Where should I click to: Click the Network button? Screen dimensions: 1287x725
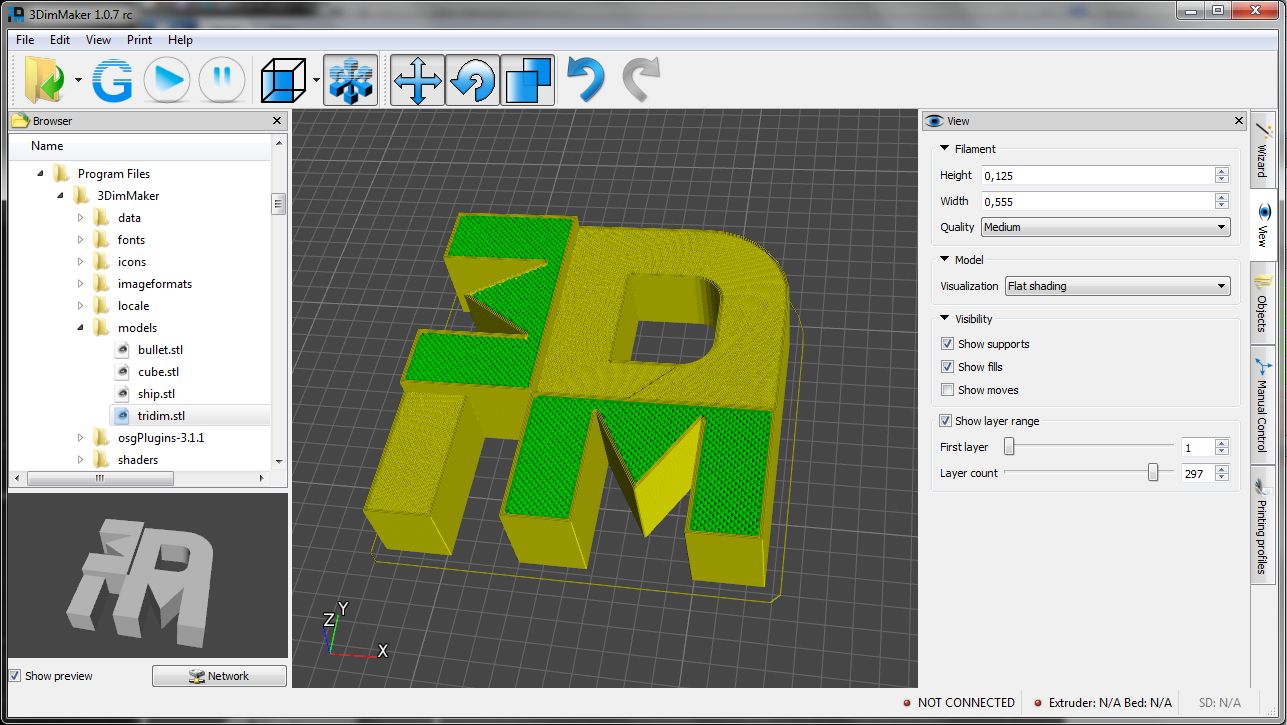click(219, 676)
